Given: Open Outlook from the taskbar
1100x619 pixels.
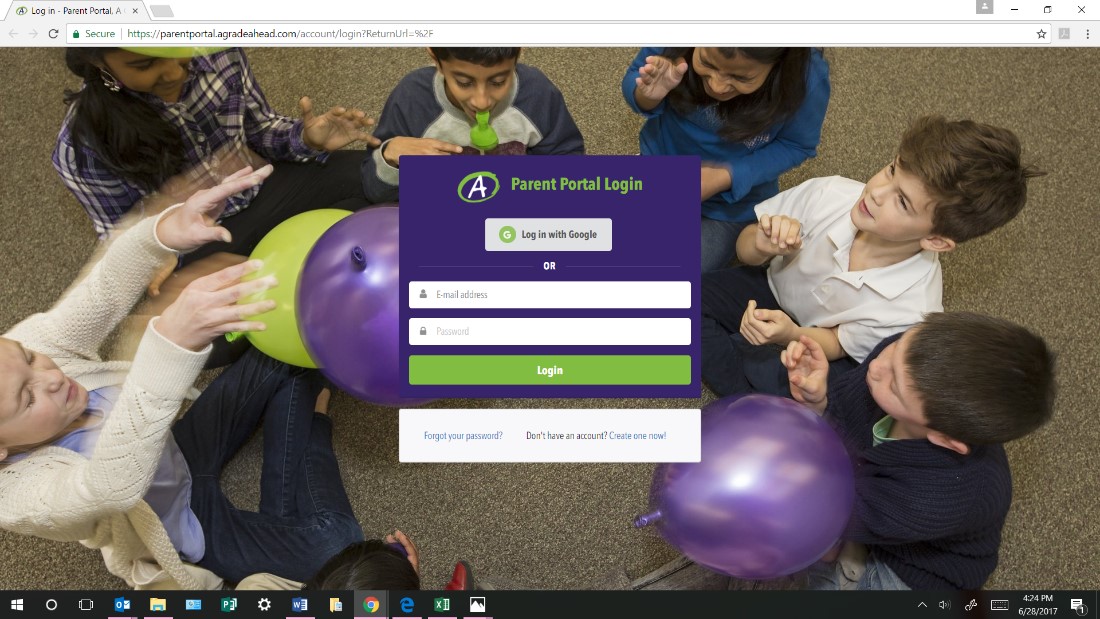Looking at the screenshot, I should [x=122, y=604].
